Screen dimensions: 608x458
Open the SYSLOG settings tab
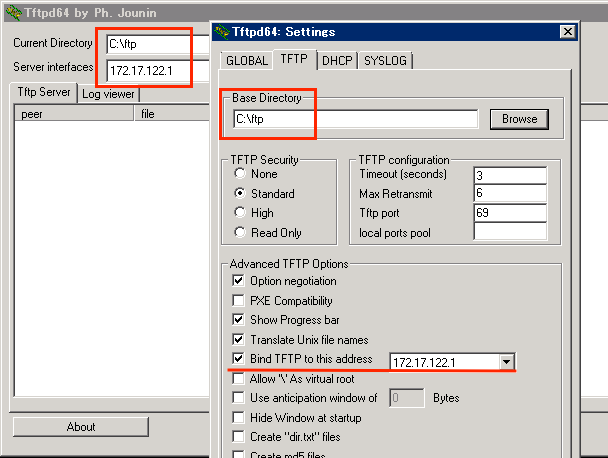[385, 61]
